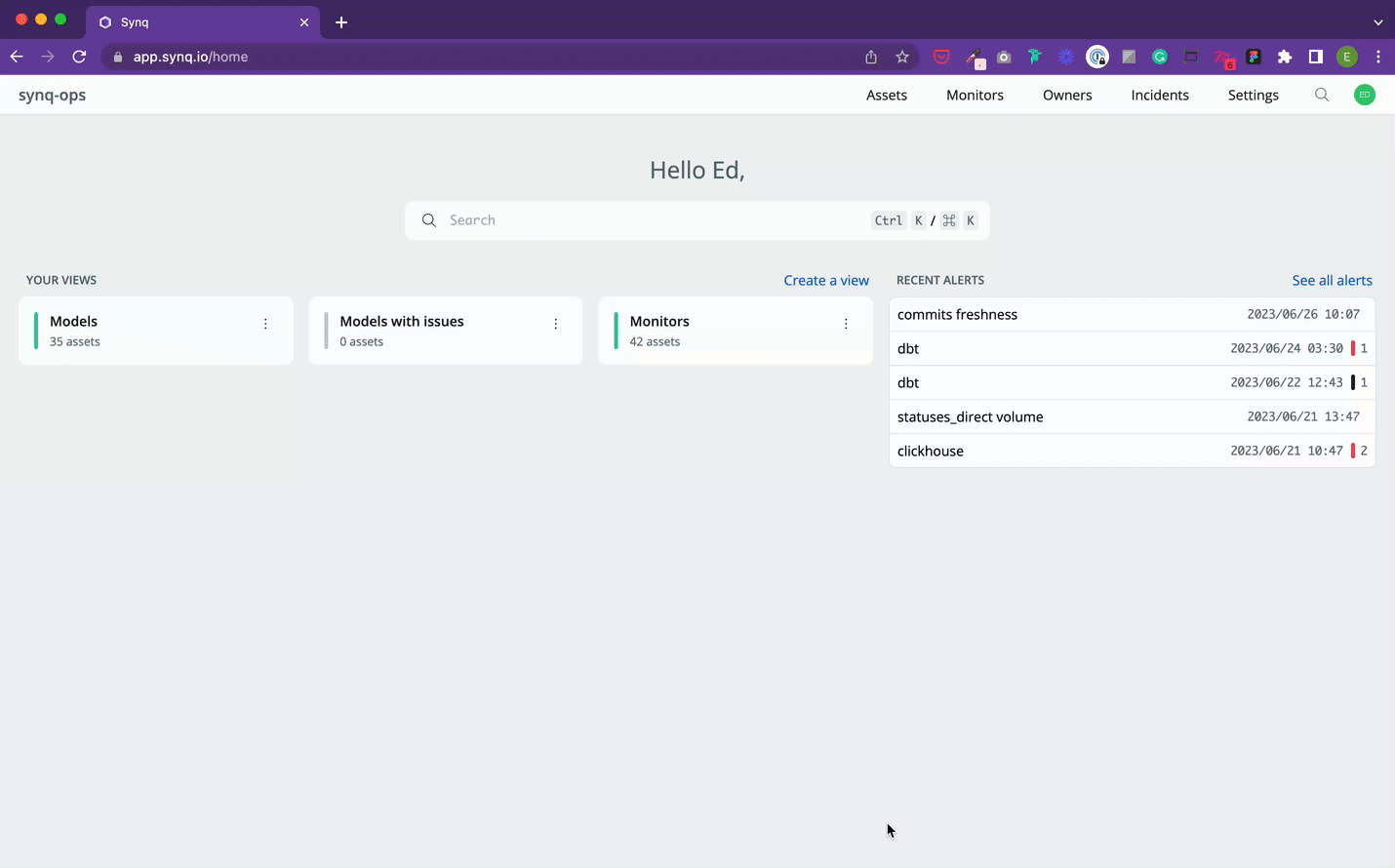Viewport: 1395px width, 868px height.
Task: Open the Grammarly extension
Action: (1160, 57)
